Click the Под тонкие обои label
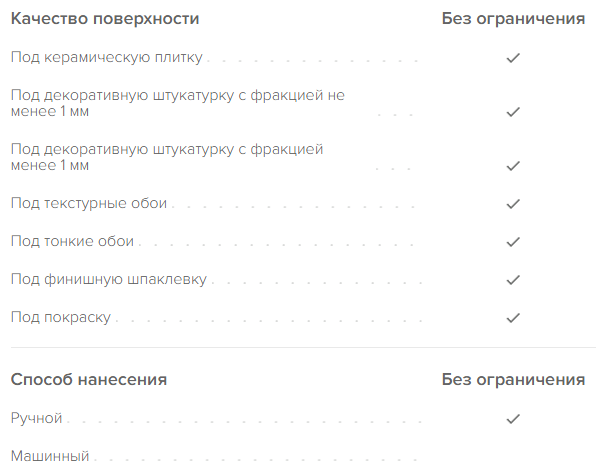Screen dimensions: 612x473 pos(73,241)
